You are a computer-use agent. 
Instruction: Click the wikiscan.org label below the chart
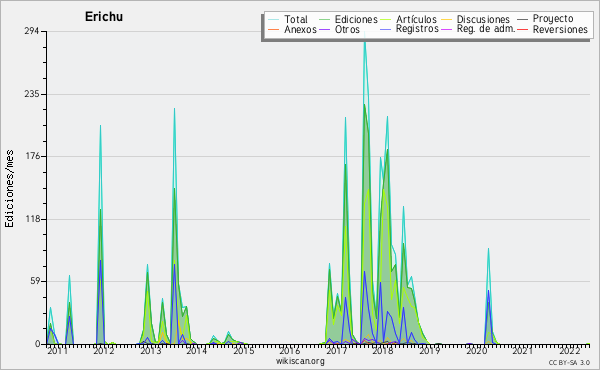tap(300, 361)
